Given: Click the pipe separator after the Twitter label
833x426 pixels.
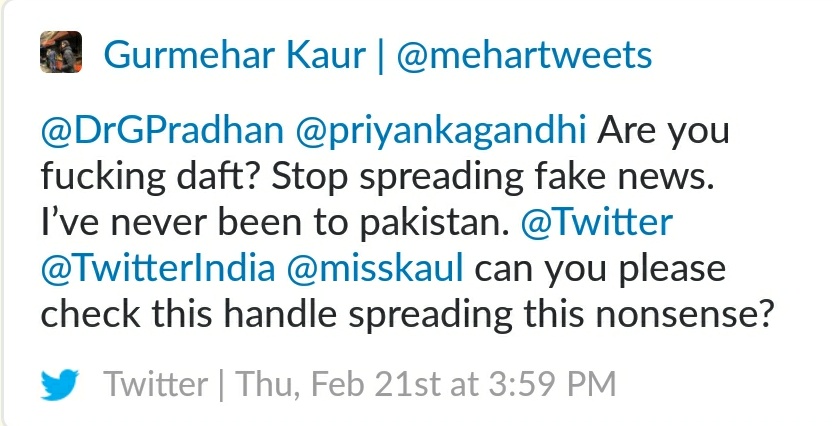Looking at the screenshot, I should [221, 385].
